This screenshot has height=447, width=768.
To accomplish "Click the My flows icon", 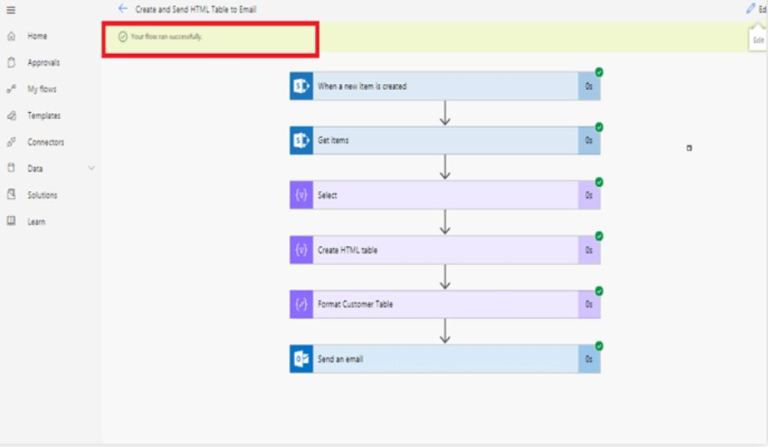I will point(11,89).
